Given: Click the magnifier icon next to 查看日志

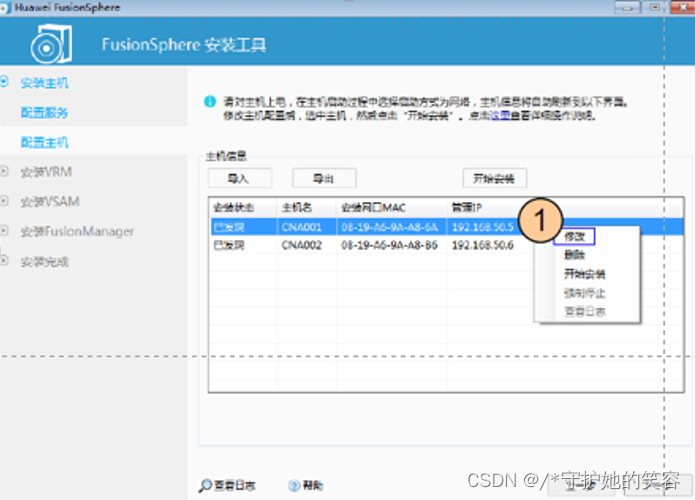Looking at the screenshot, I should [205, 485].
